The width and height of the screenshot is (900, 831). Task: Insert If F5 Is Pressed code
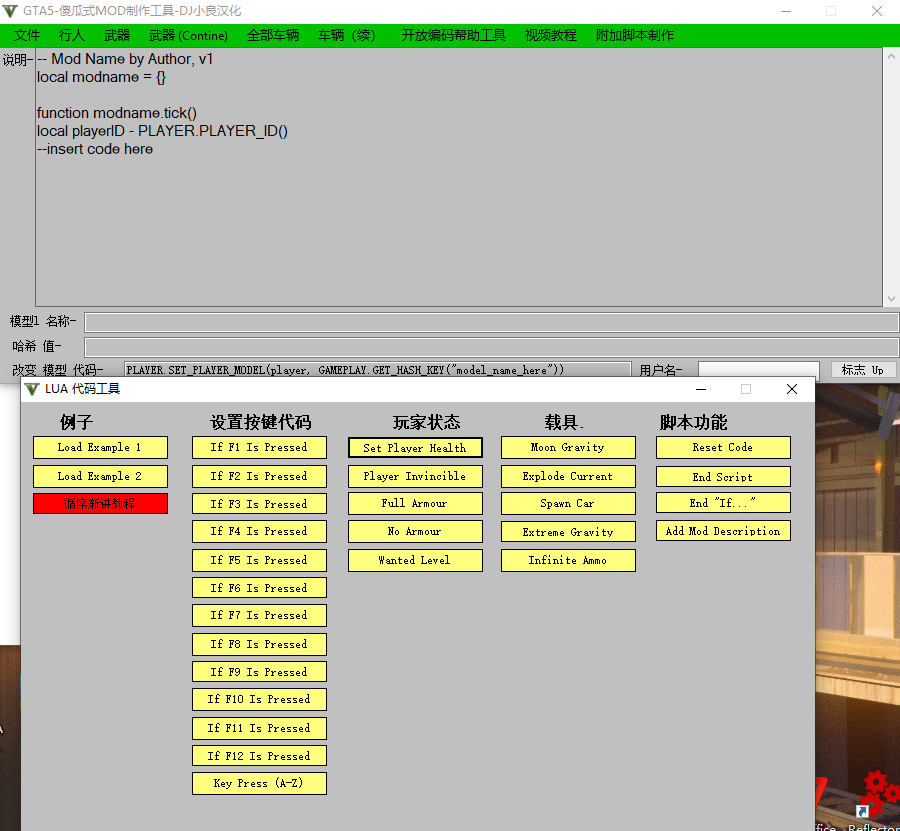tap(259, 560)
